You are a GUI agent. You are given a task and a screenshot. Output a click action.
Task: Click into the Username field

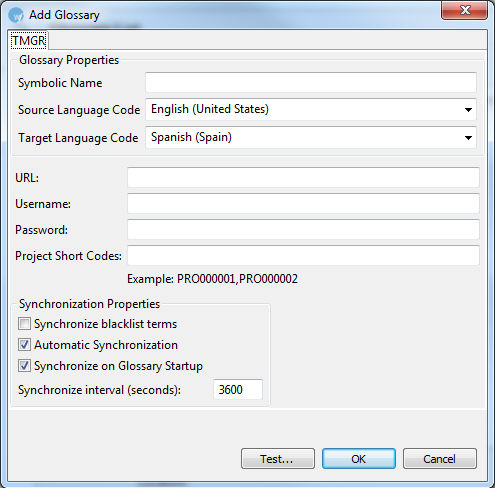click(x=303, y=203)
